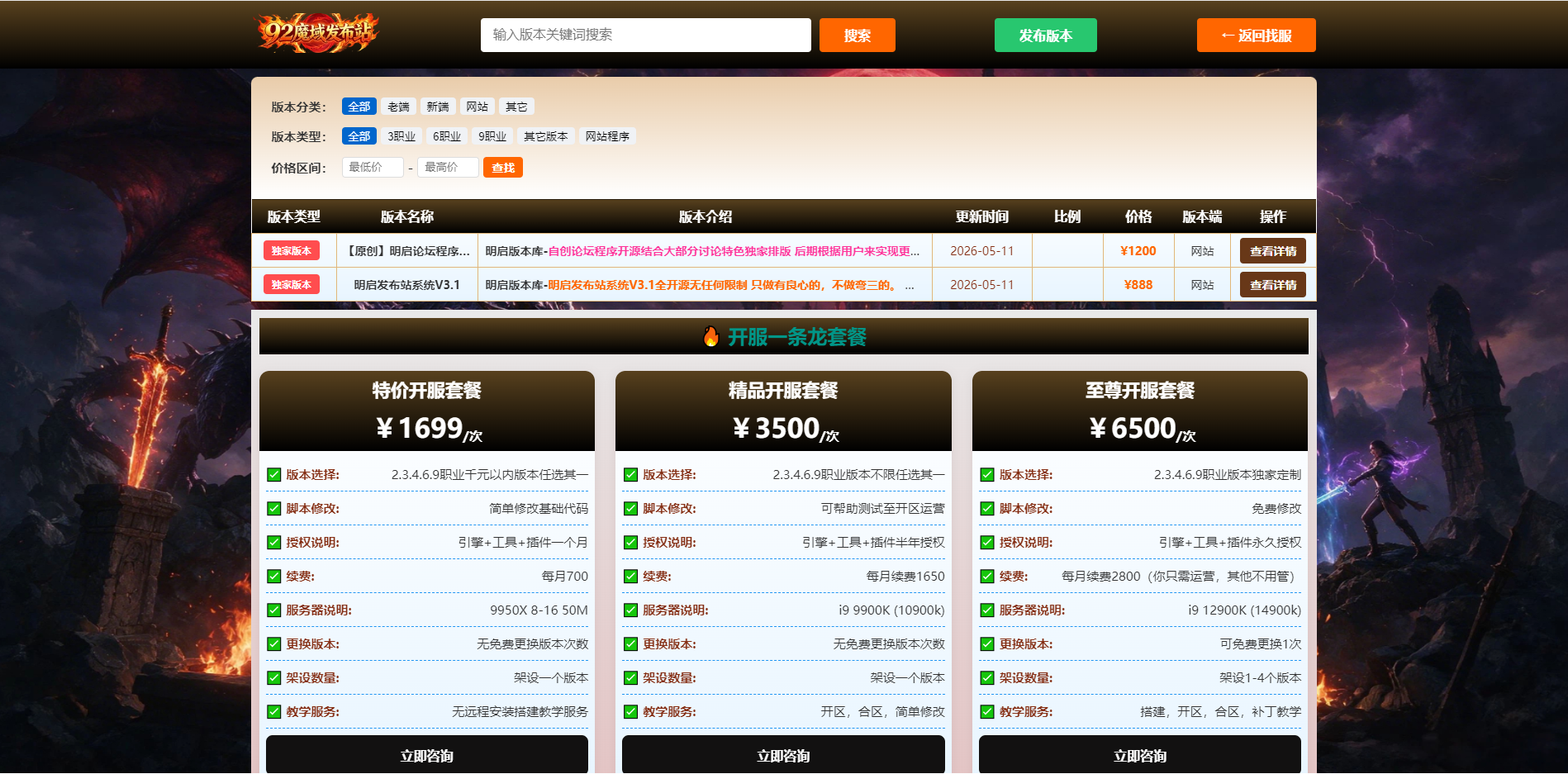
Task: Click the 授权说明 checkmark in the 至尊开服套餐
Action: point(987,543)
